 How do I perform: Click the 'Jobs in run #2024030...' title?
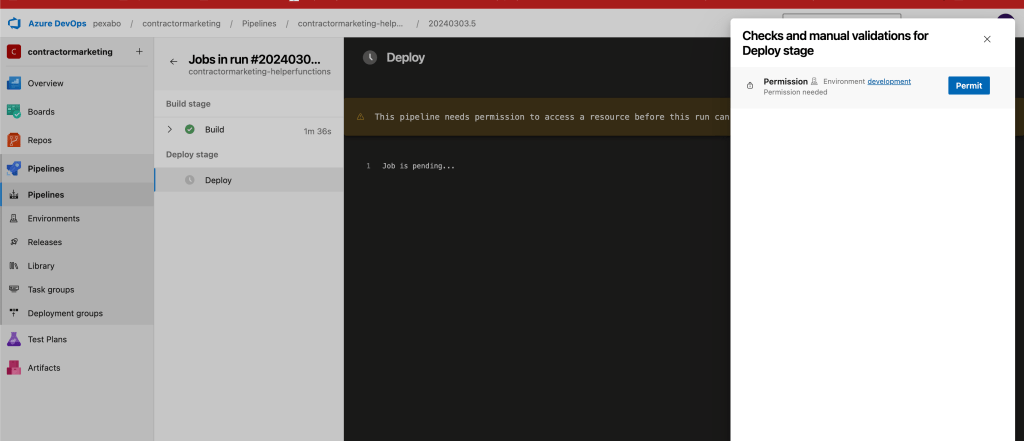255,59
